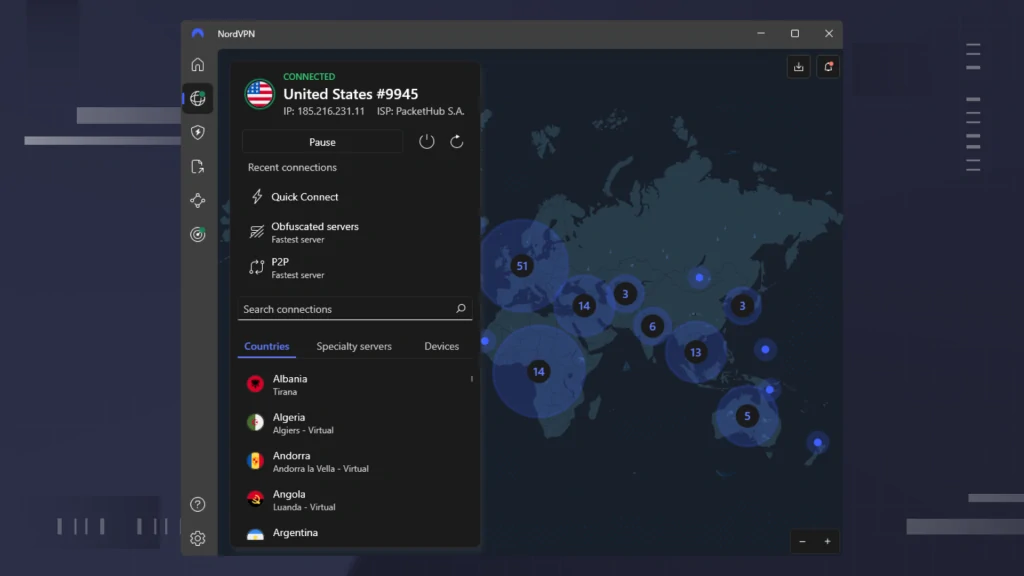Open the file sharing panel icon
1024x576 pixels.
pos(197,166)
